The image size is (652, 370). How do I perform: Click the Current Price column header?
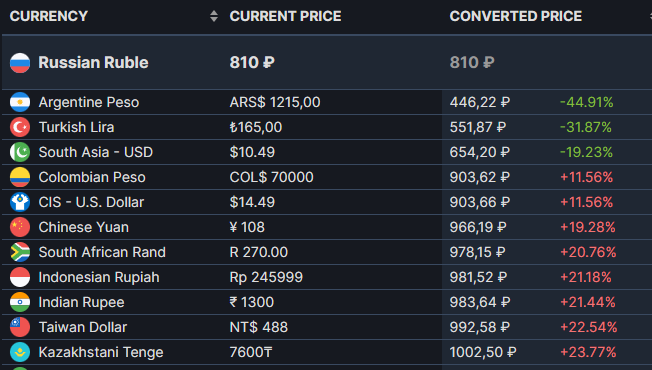click(285, 16)
